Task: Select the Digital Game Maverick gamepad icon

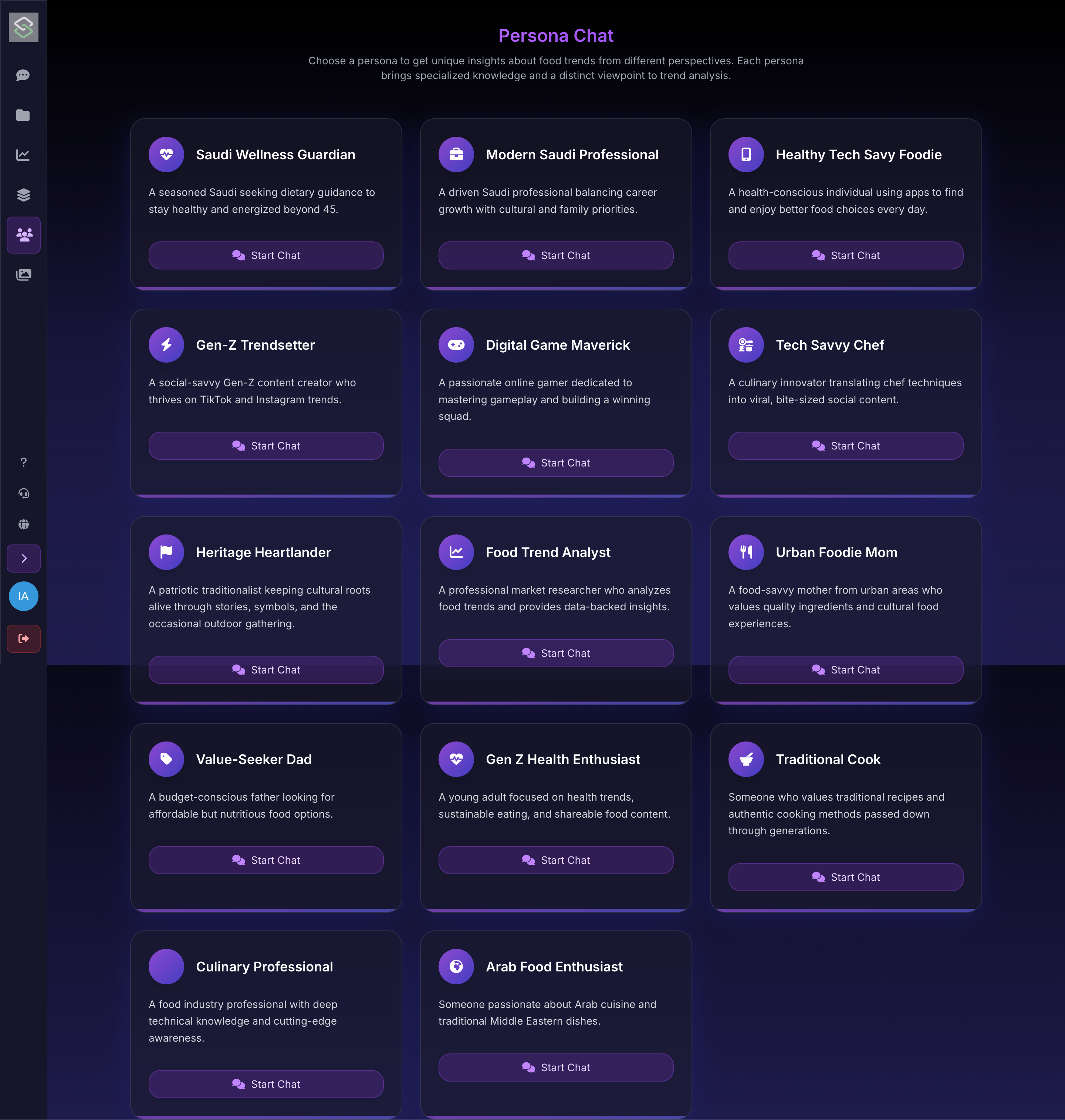Action: pyautogui.click(x=456, y=345)
